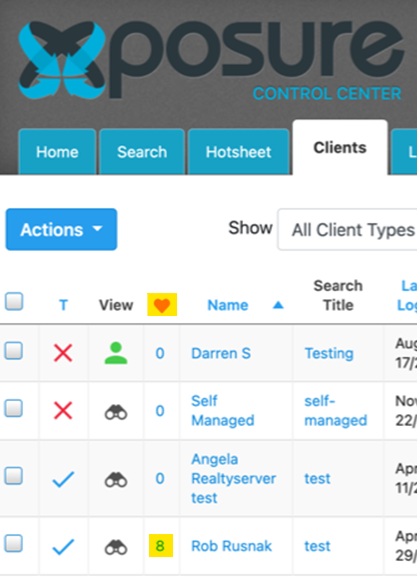Open the Actions dropdown button

tap(61, 229)
